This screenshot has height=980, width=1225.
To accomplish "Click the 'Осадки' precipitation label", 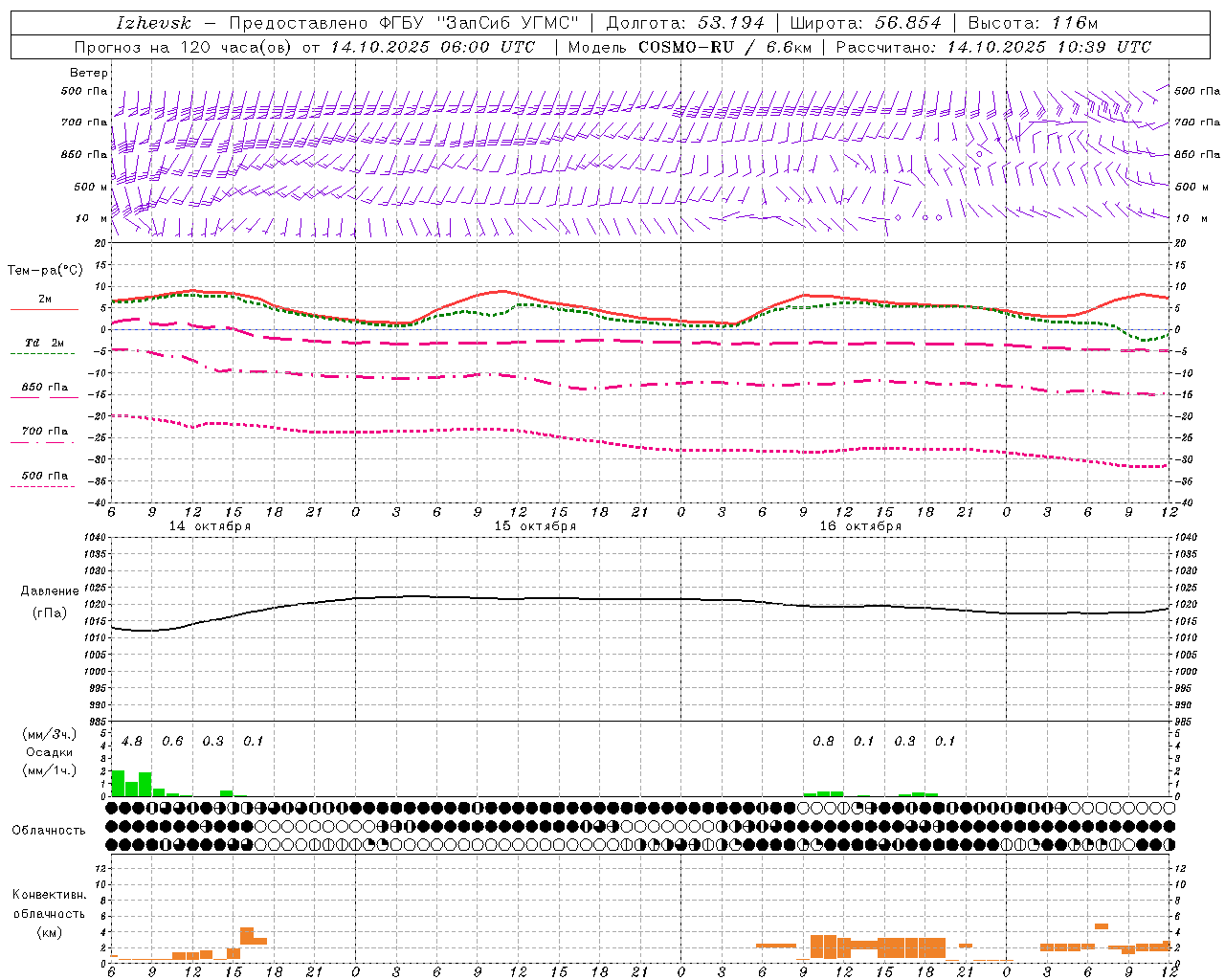I will (50, 752).
